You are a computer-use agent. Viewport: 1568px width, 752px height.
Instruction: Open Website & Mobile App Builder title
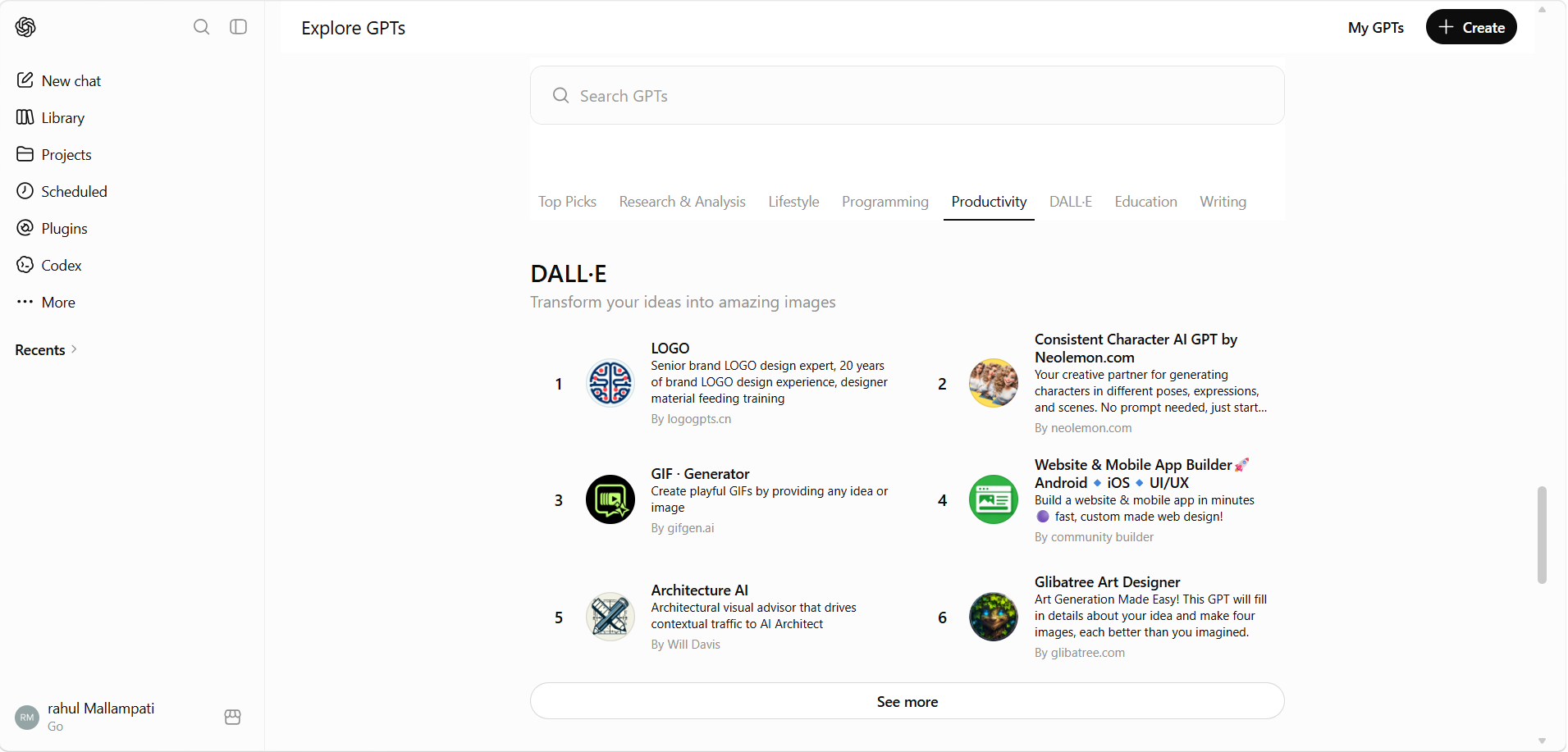[x=1142, y=474]
